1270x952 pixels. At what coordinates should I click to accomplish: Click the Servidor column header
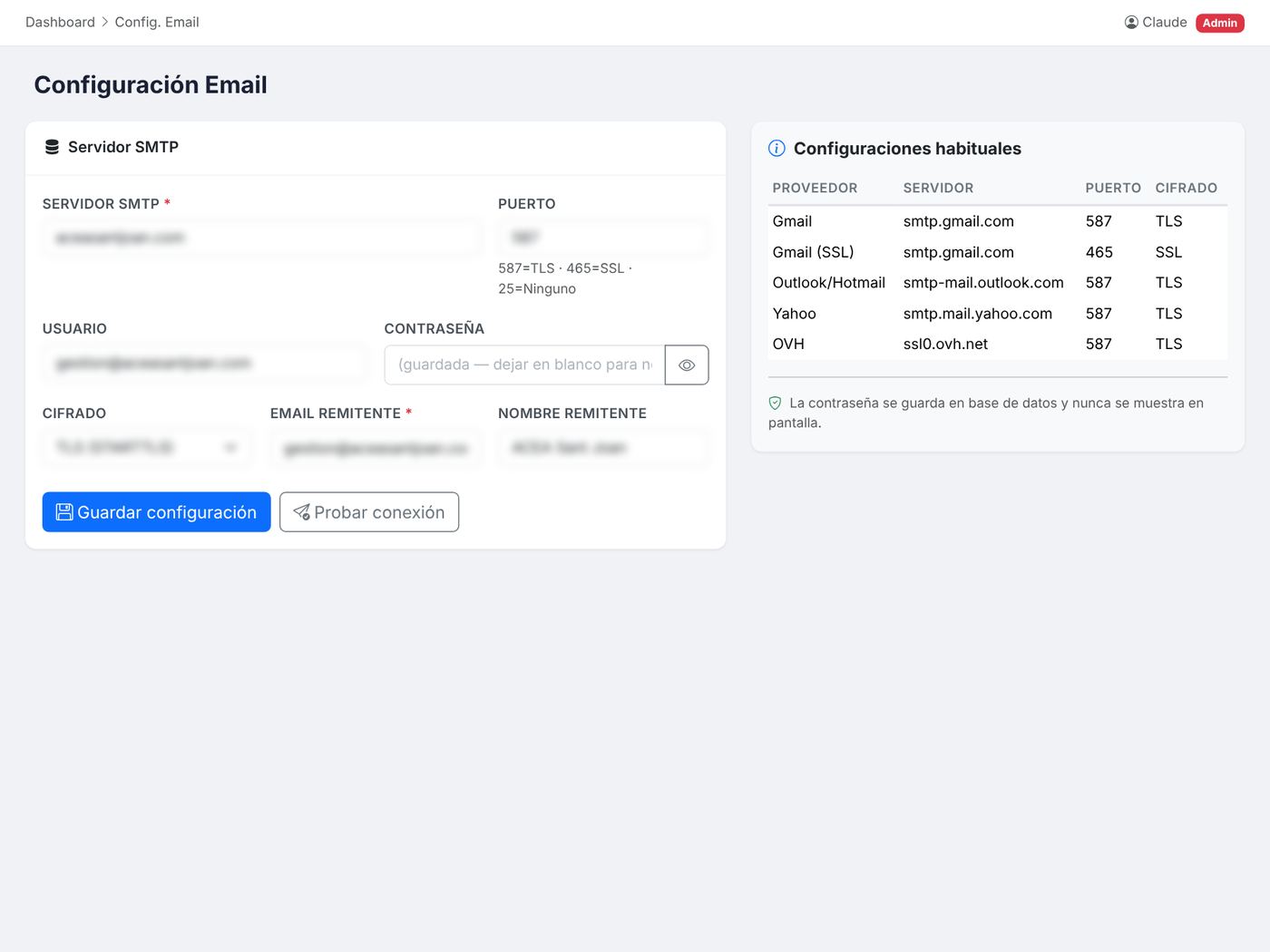[938, 189]
